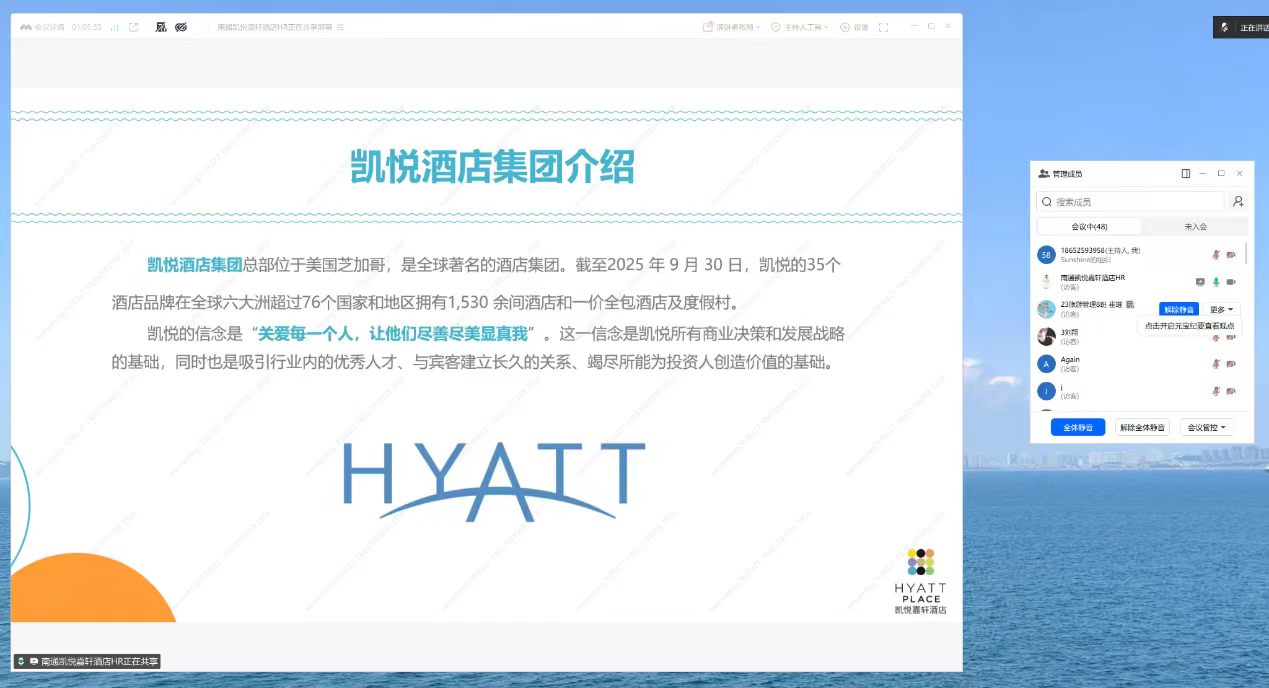Screen dimensions: 1269x688
Task: Check the network signal strength icon
Action: point(115,27)
